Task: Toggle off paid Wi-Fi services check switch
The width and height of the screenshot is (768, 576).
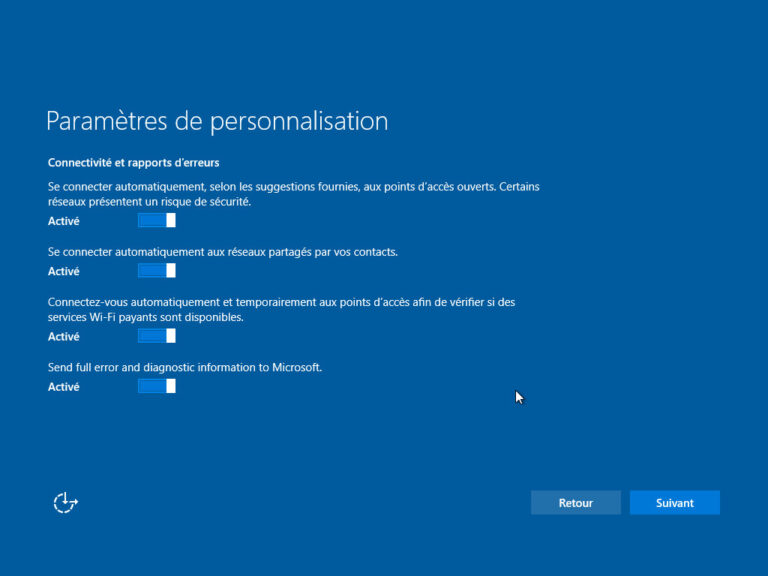Action: [x=156, y=337]
